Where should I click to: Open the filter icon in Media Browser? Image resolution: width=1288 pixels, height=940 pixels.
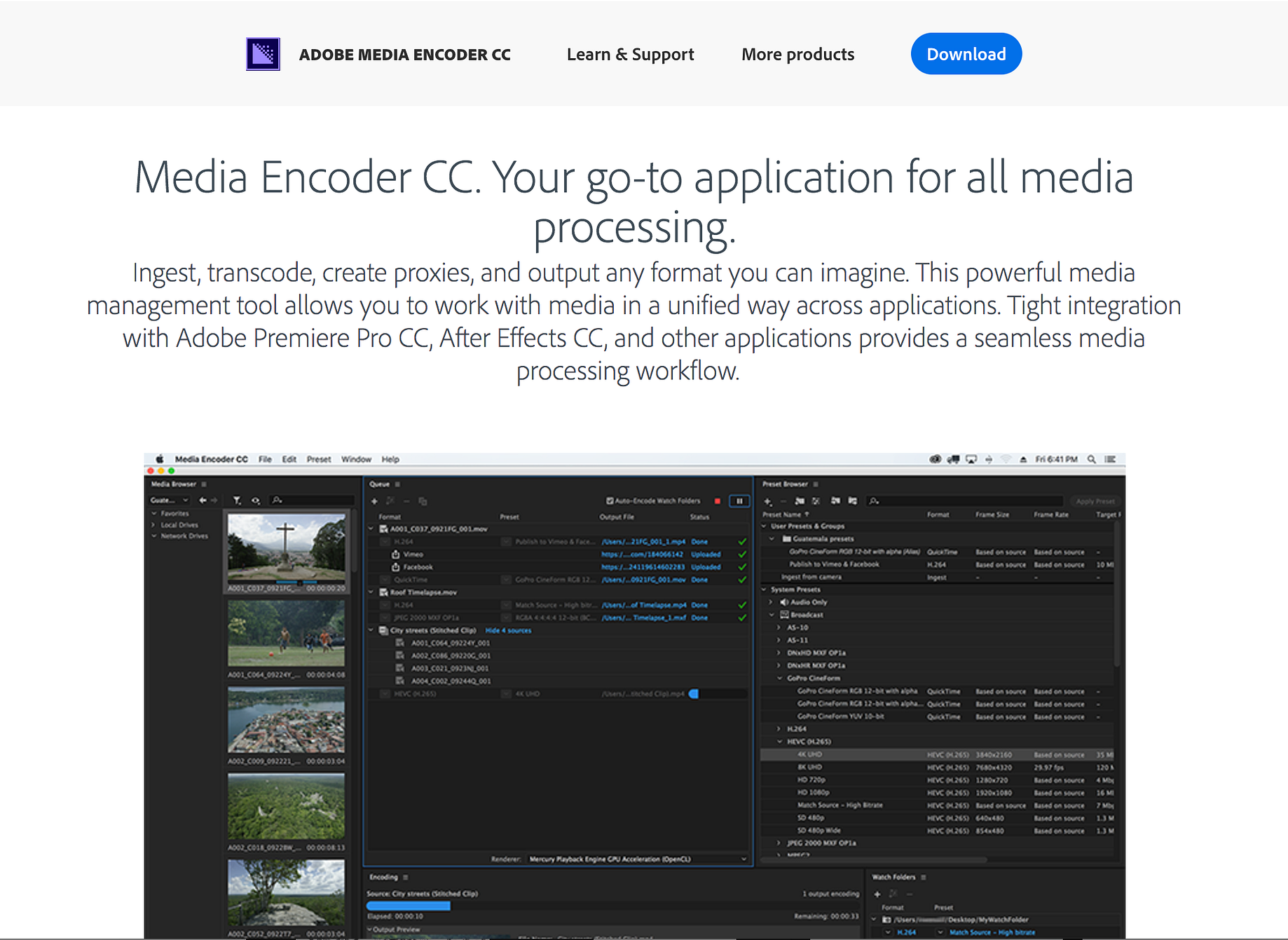(237, 500)
